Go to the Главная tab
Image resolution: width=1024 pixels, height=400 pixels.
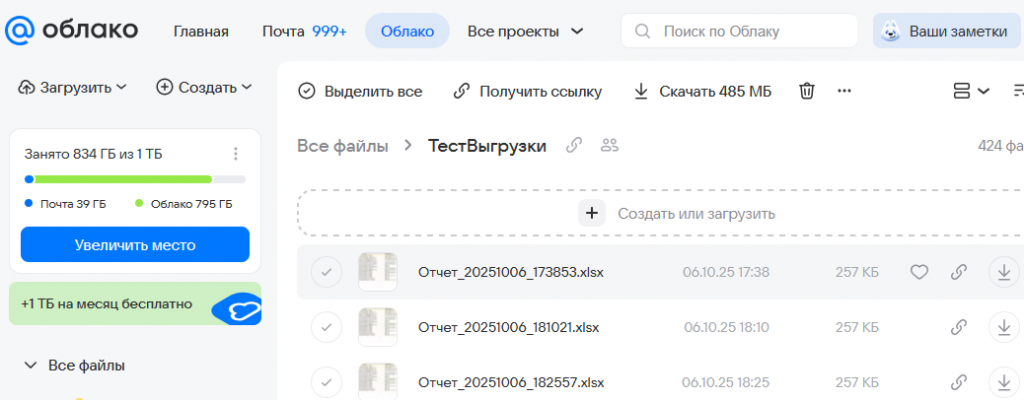(x=201, y=31)
